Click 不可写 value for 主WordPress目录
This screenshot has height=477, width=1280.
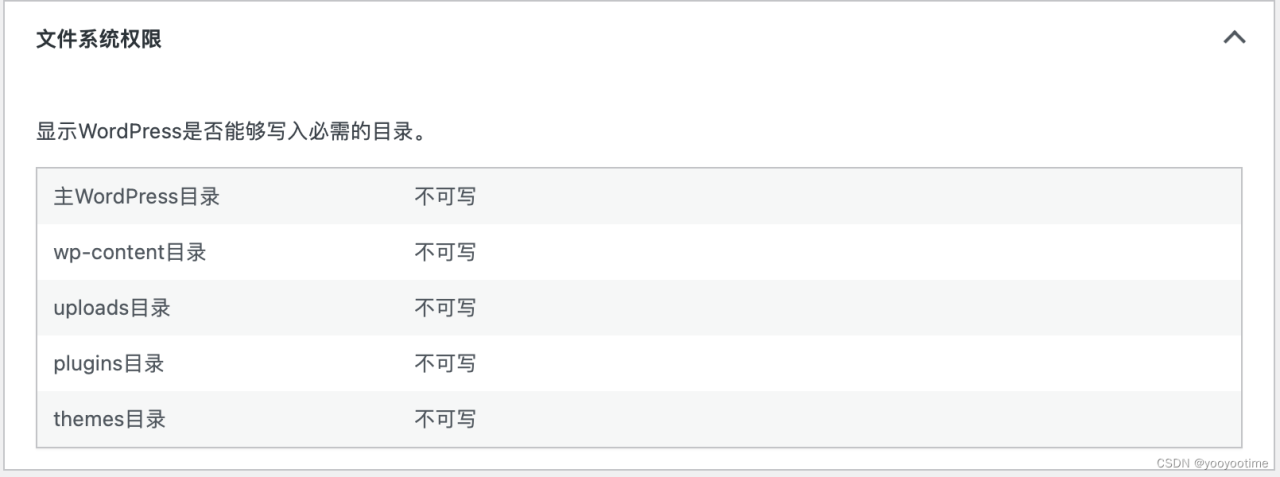[445, 196]
